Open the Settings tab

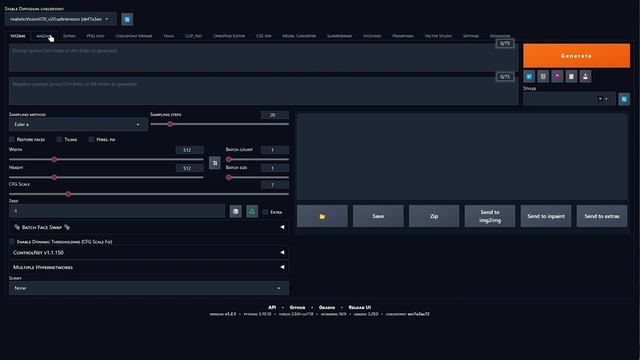(471, 36)
